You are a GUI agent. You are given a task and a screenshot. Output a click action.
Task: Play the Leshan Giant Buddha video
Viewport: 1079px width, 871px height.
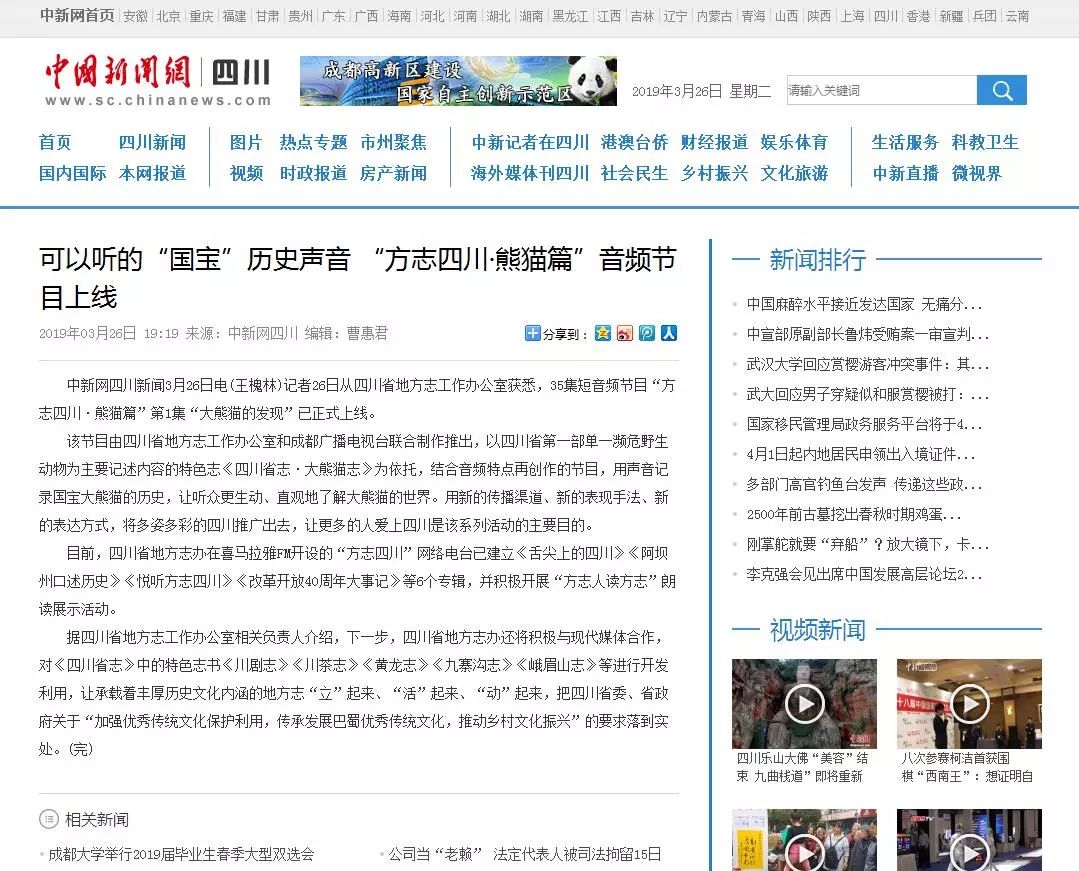(804, 704)
